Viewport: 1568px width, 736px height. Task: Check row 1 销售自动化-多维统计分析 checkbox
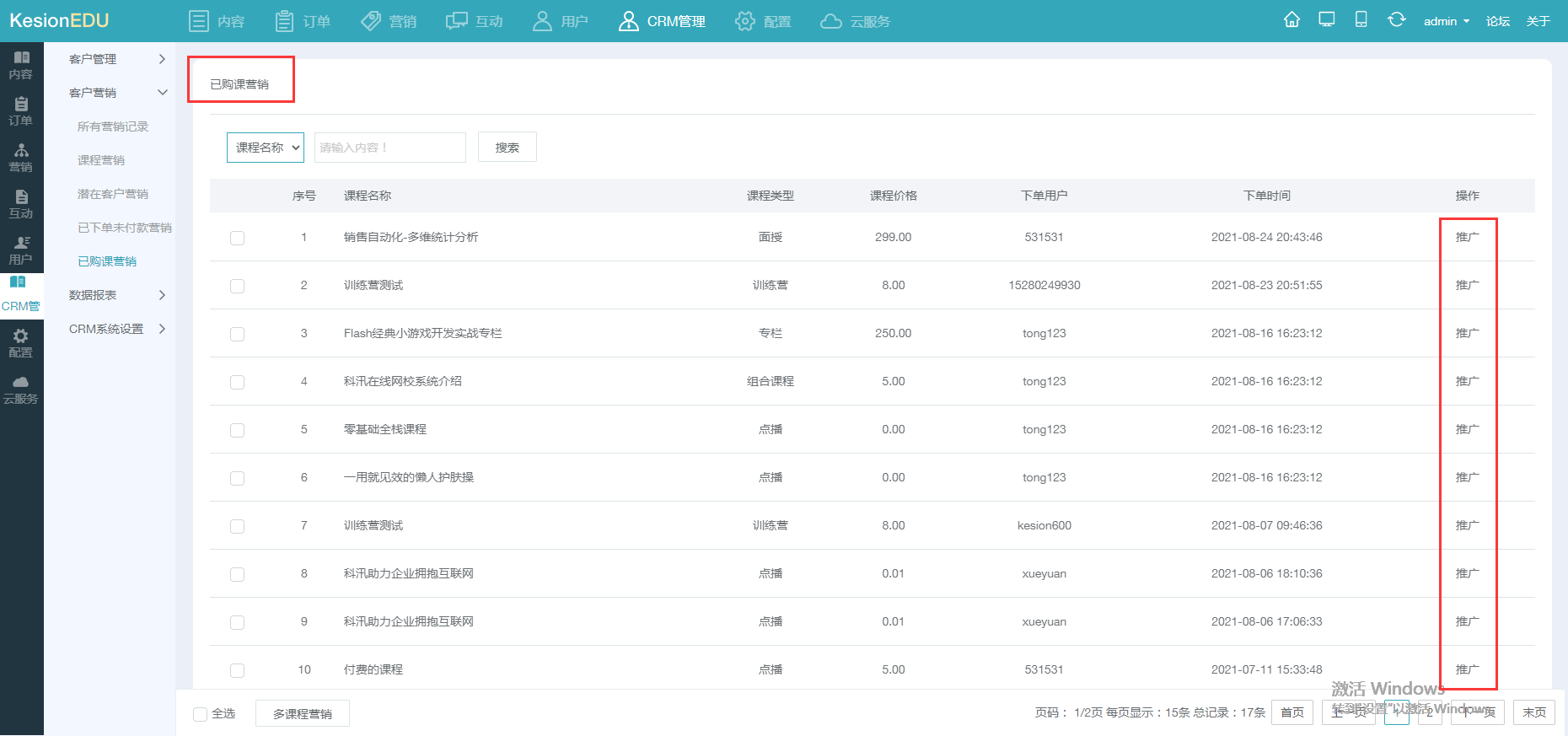coord(238,238)
